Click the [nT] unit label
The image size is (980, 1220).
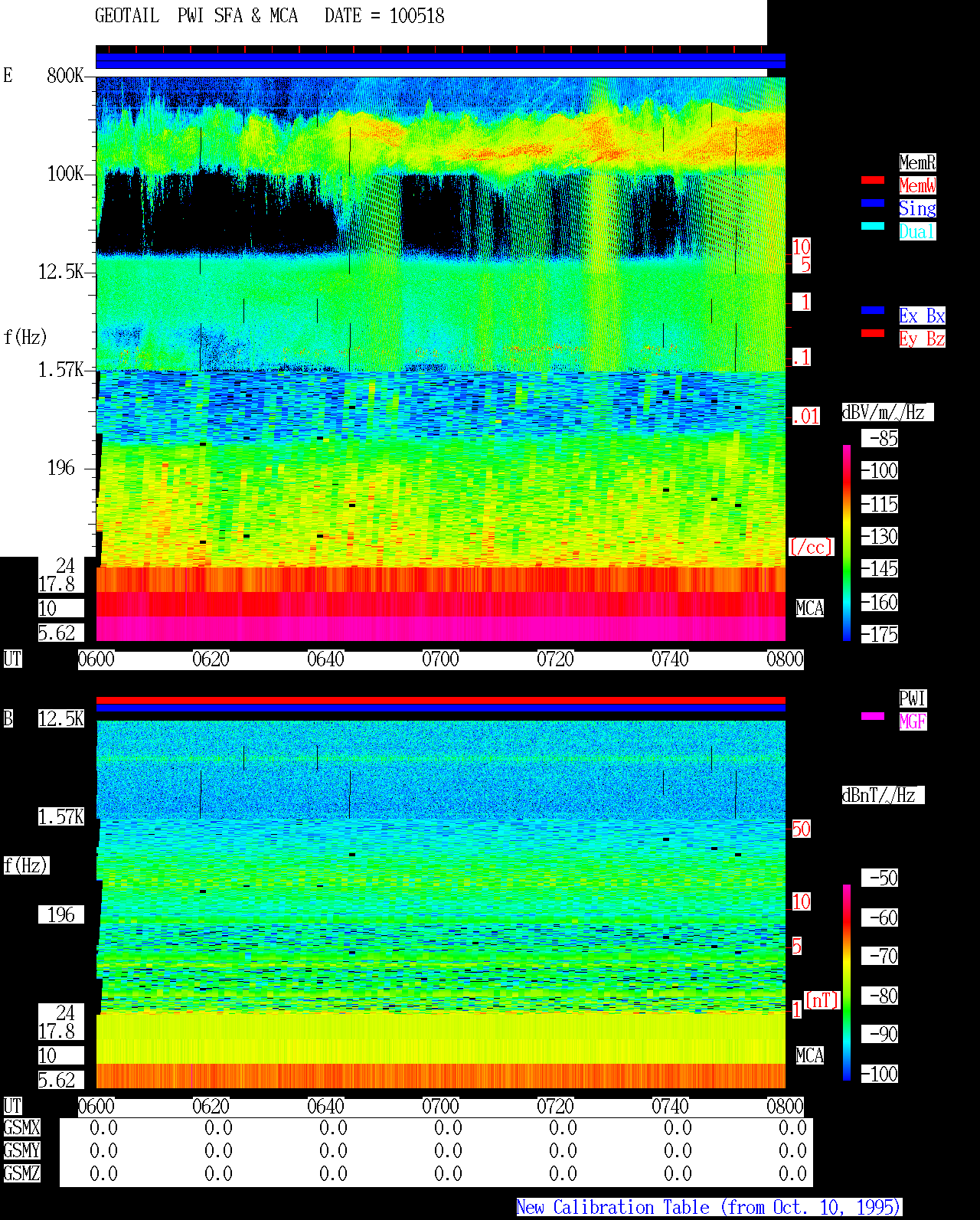[822, 1000]
